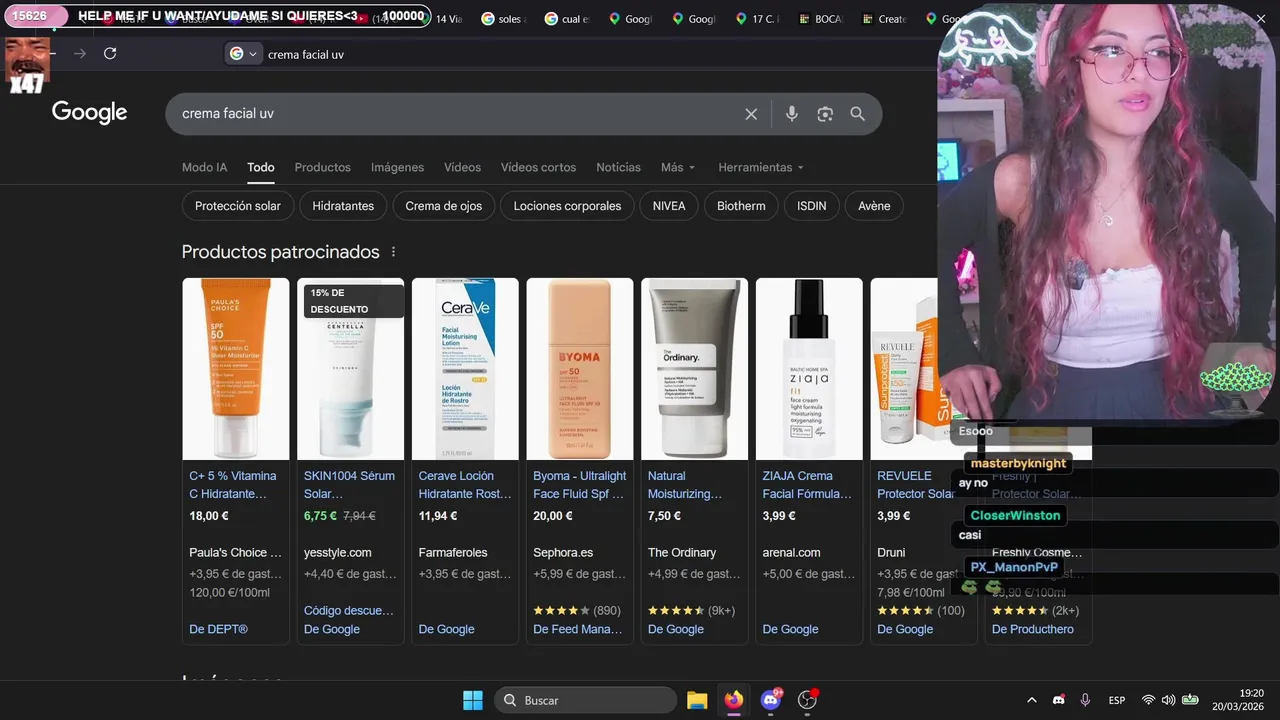Switch to Imágenes tab

pyautogui.click(x=397, y=167)
